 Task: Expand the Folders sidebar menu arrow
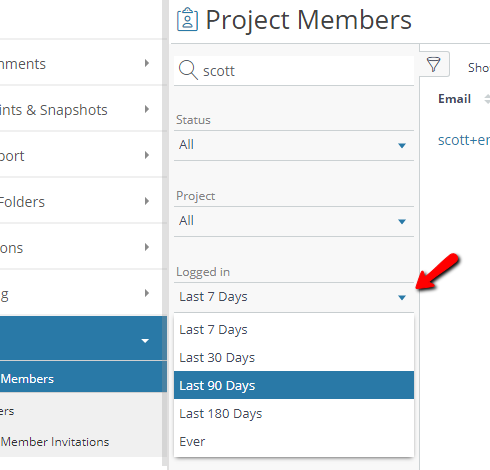pyautogui.click(x=147, y=201)
